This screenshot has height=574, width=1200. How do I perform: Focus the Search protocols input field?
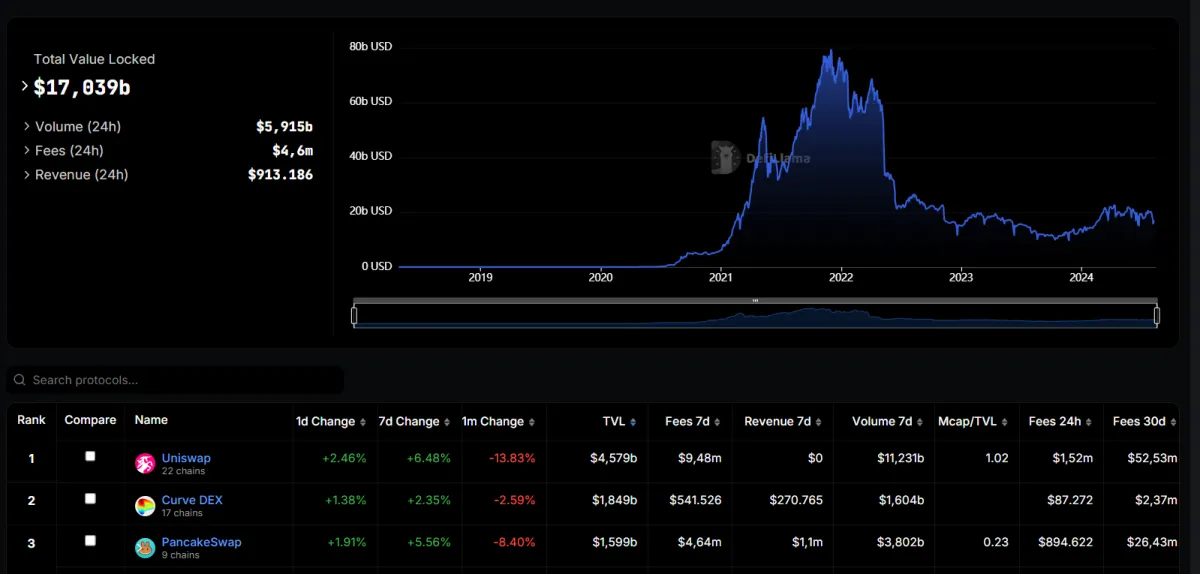(175, 380)
